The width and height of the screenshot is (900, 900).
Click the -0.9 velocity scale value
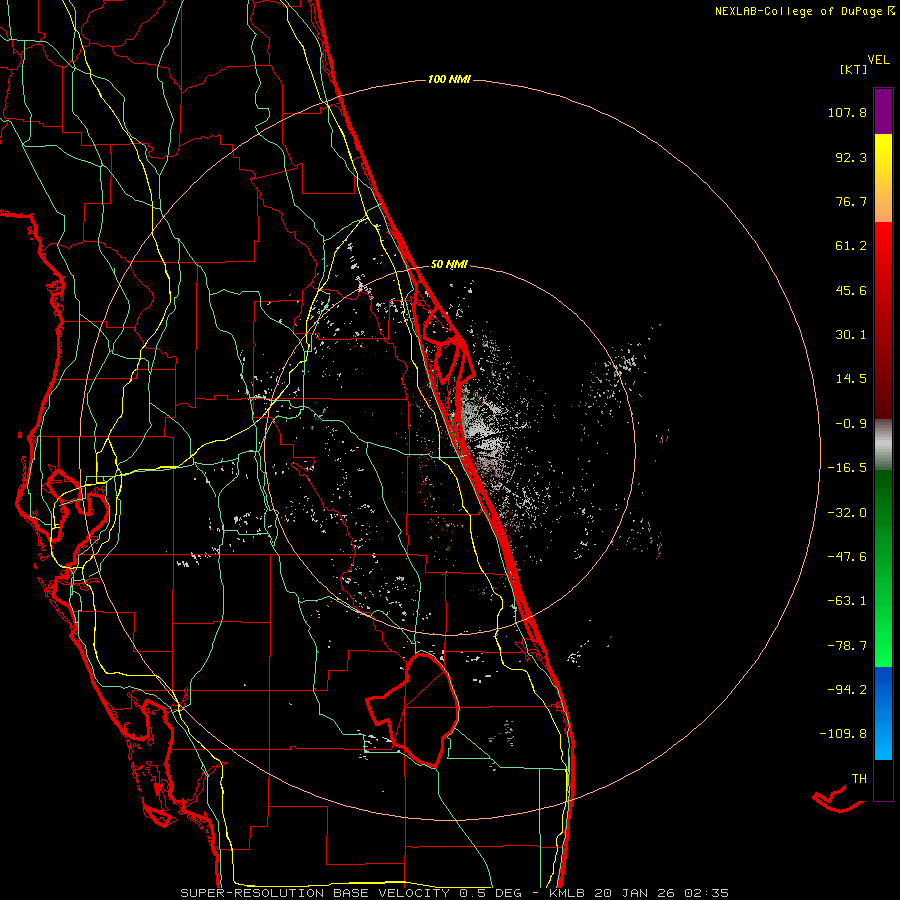click(x=851, y=424)
